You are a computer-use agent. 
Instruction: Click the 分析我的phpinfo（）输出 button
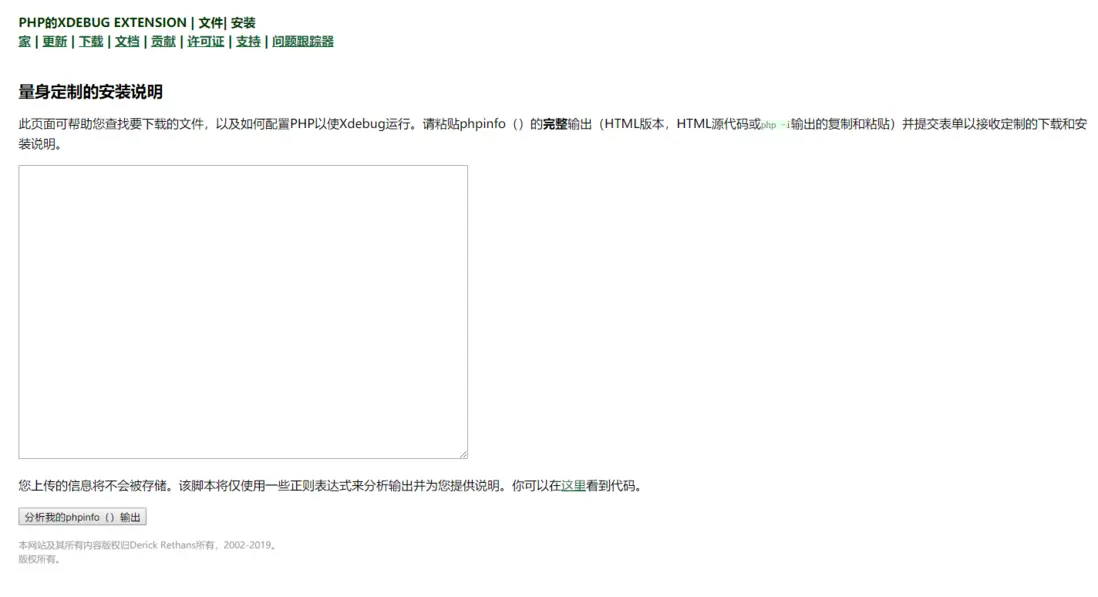pyautogui.click(x=83, y=517)
